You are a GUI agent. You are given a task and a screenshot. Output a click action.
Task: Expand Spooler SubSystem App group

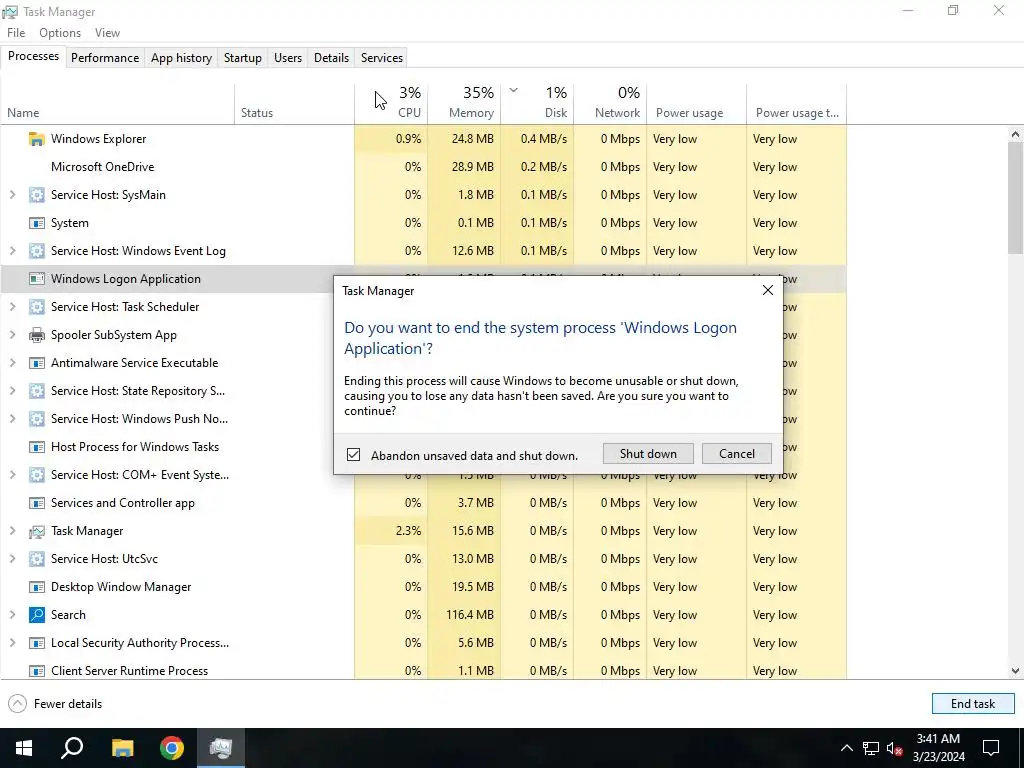pos(12,335)
